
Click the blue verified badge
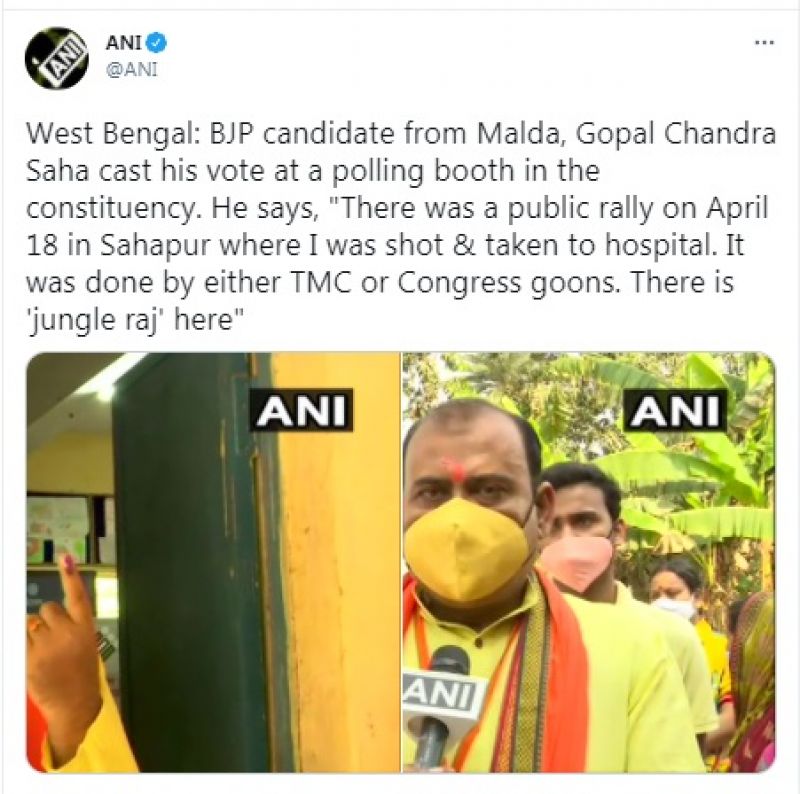(157, 43)
